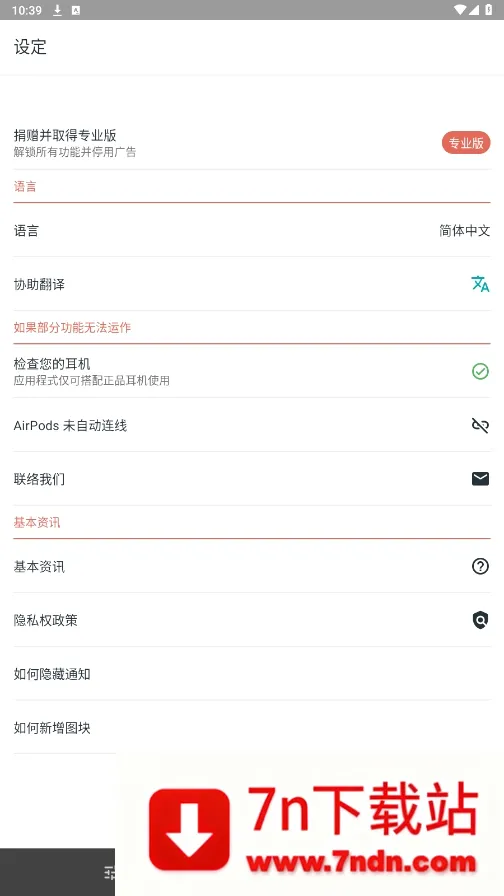The width and height of the screenshot is (504, 896).
Task: Tap the green checkmark for 检查您的耳机
Action: coord(480,371)
